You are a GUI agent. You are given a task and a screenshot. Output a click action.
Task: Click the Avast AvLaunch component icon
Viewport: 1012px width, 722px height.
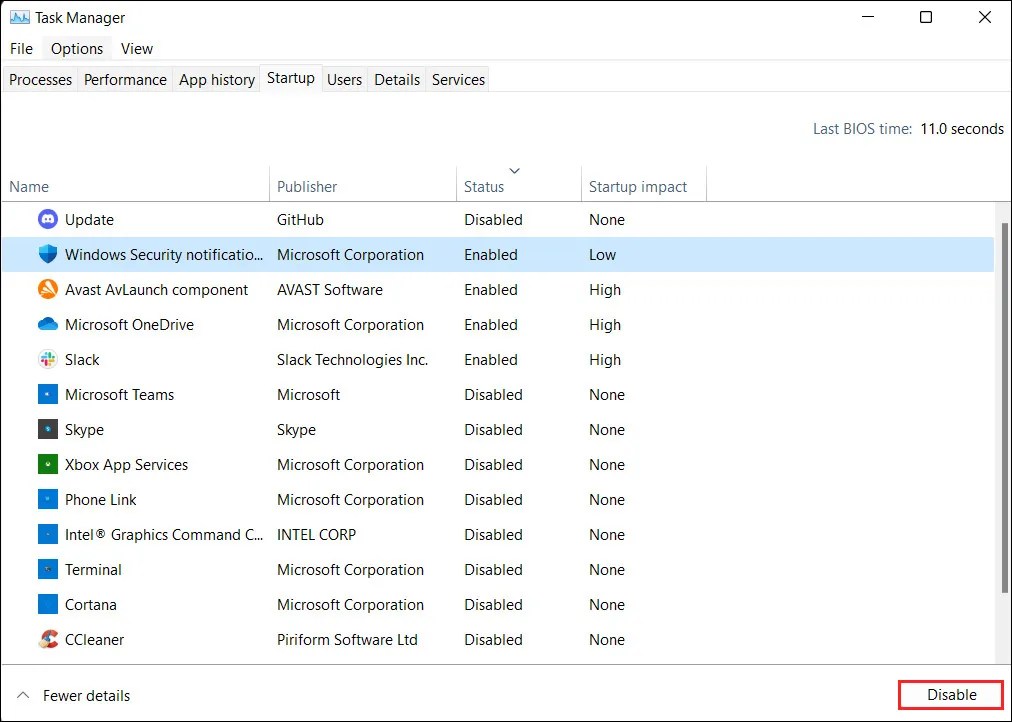[x=47, y=289]
